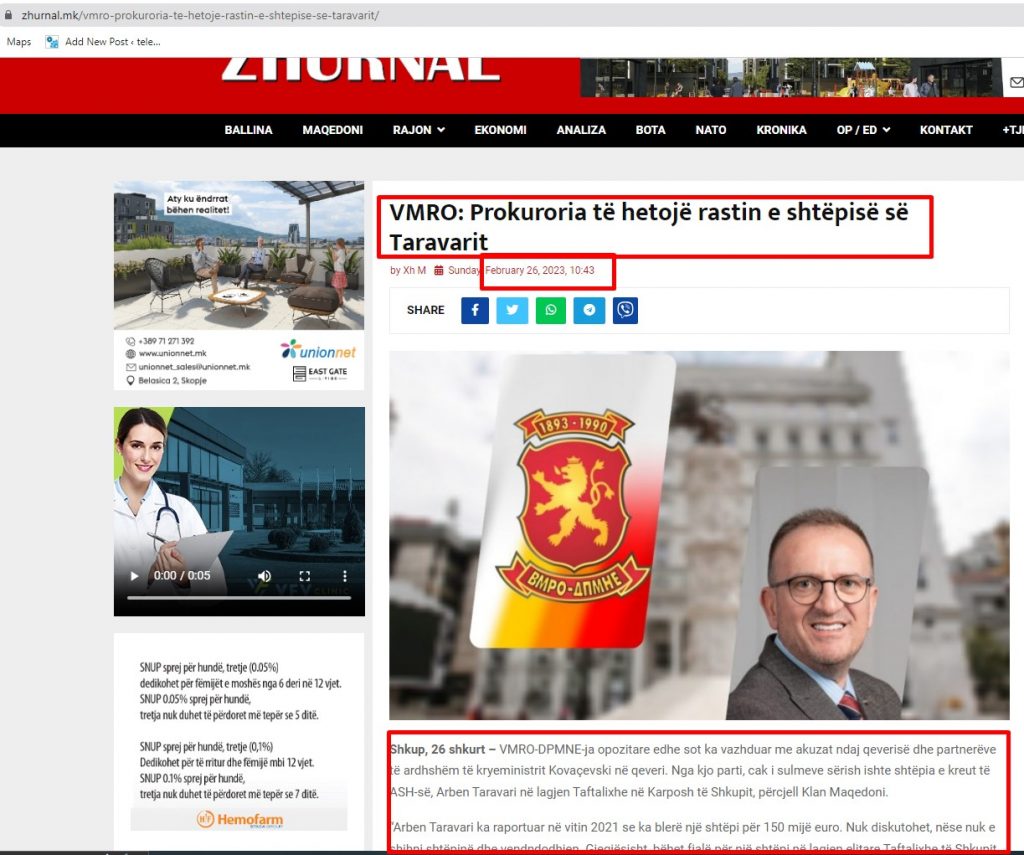
Task: Share article on Twitter
Action: [x=512, y=310]
